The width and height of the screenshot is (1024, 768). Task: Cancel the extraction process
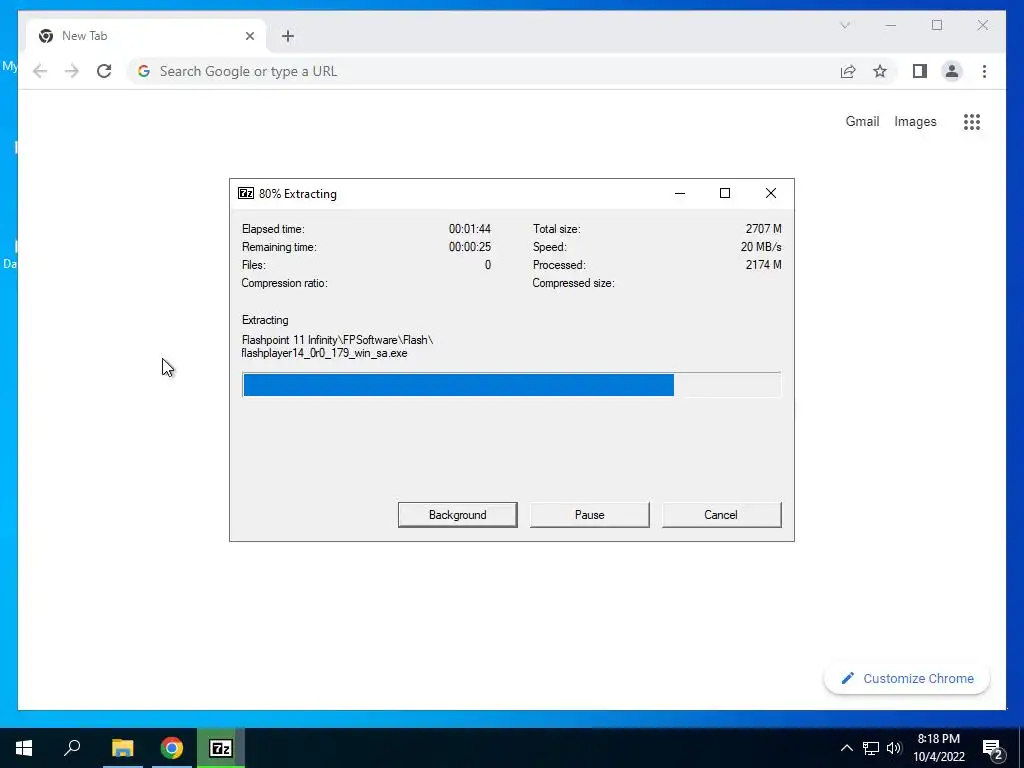click(x=721, y=515)
